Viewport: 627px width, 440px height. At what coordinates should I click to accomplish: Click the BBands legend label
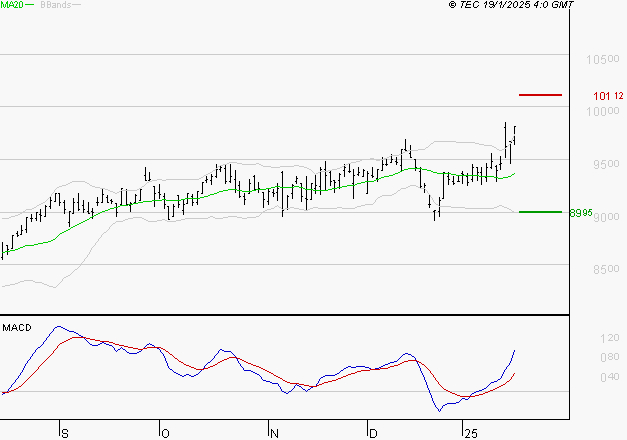pyautogui.click(x=56, y=5)
